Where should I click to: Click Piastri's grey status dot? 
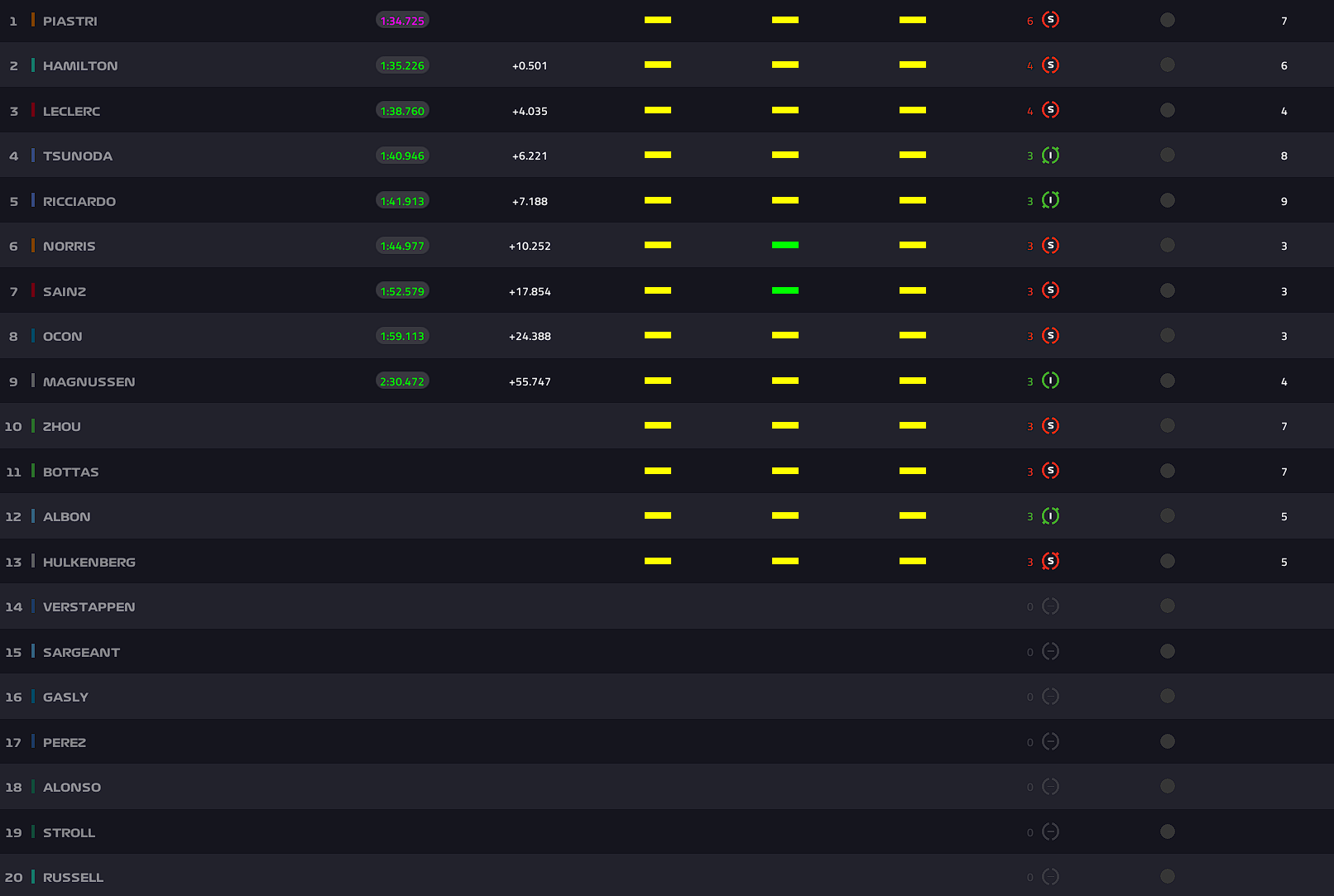(1168, 20)
